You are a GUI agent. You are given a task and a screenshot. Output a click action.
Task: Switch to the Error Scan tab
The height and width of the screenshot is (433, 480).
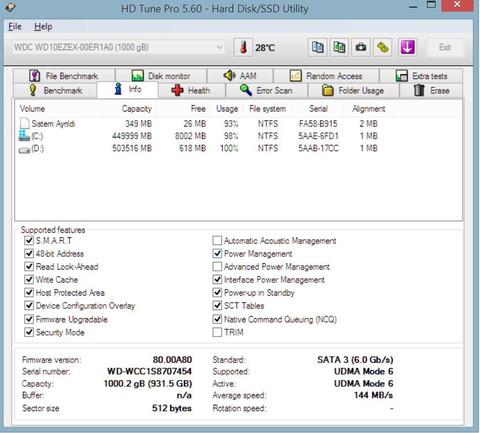(x=266, y=90)
